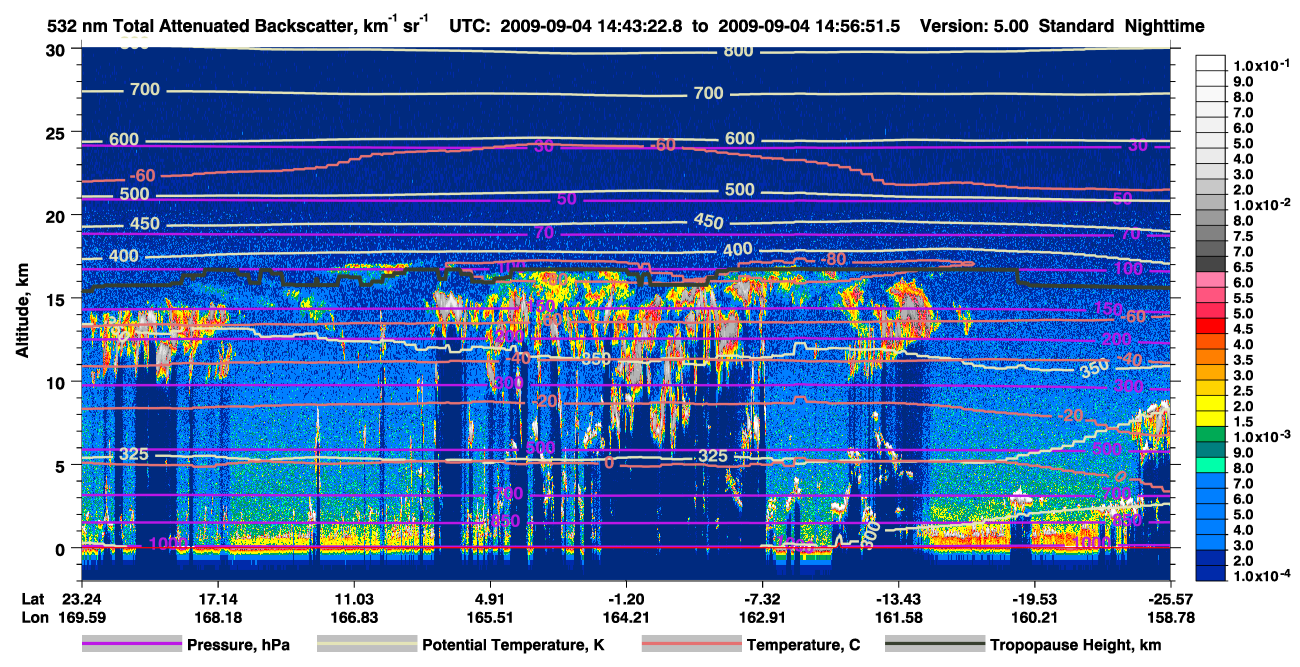Click longitude value 166.83
The image size is (1300, 667).
[x=354, y=618]
